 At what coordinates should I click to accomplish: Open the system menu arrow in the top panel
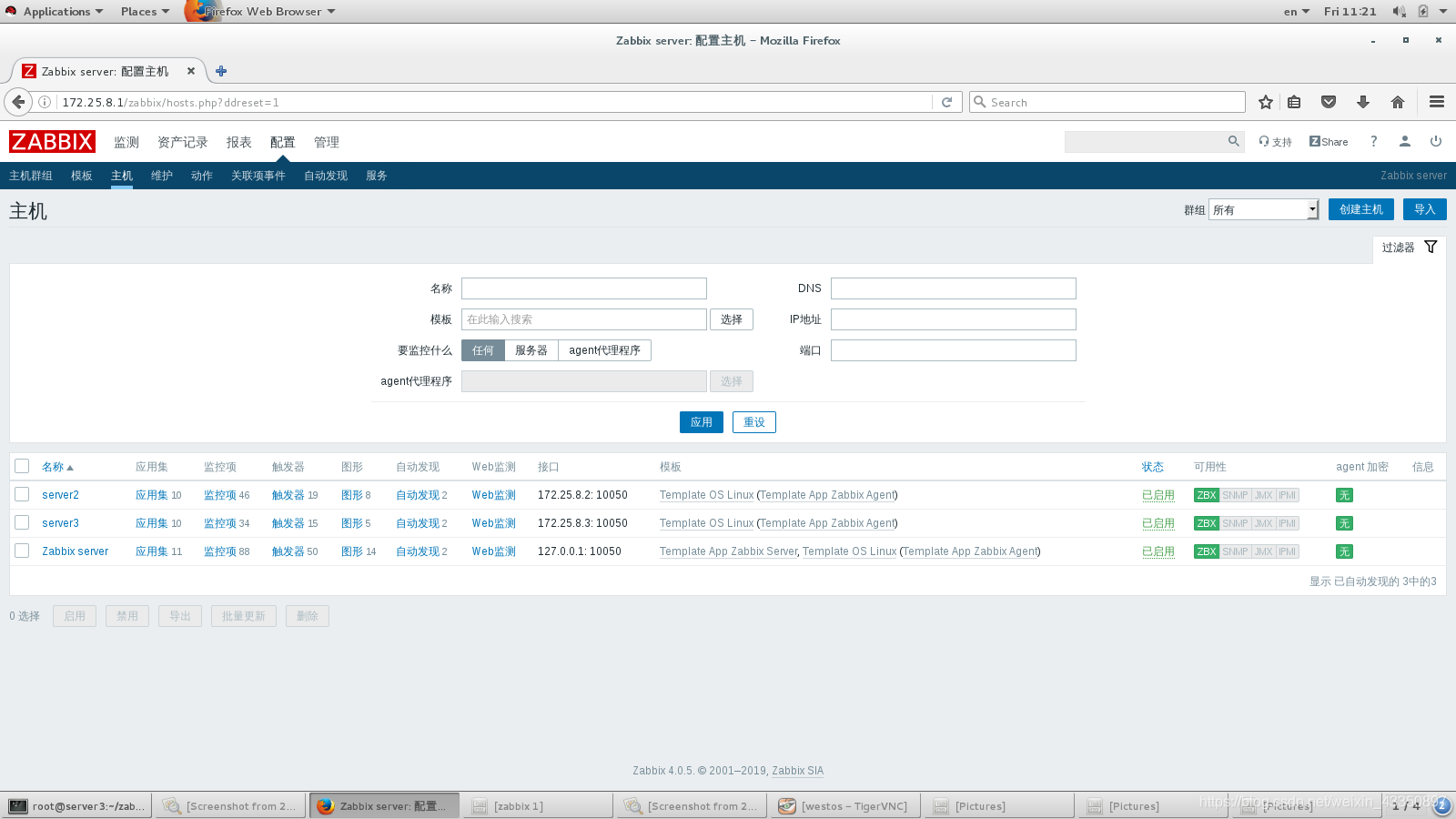1443,11
